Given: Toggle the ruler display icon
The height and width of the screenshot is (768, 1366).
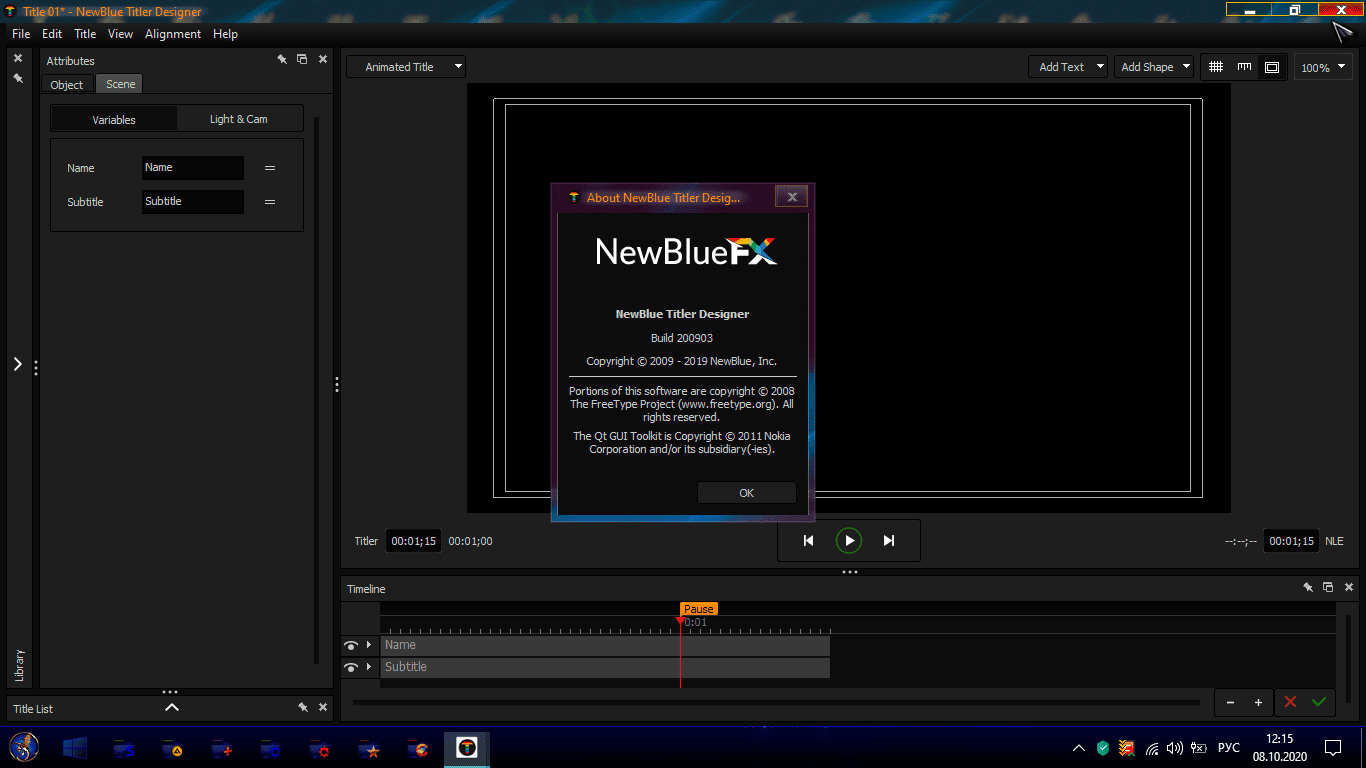Looking at the screenshot, I should pyautogui.click(x=1244, y=67).
